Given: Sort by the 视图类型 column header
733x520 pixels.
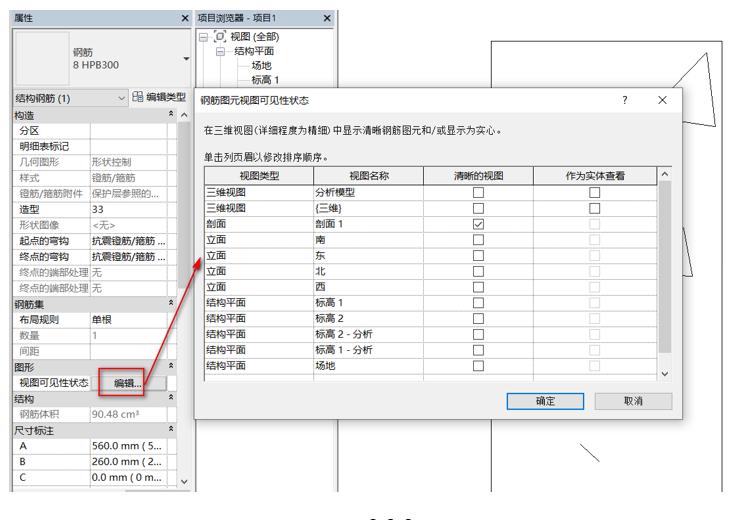Looking at the screenshot, I should pos(257,176).
